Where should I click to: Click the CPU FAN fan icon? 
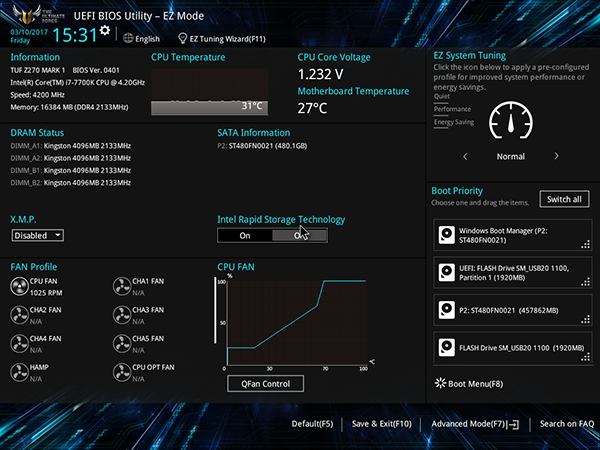pyautogui.click(x=19, y=287)
